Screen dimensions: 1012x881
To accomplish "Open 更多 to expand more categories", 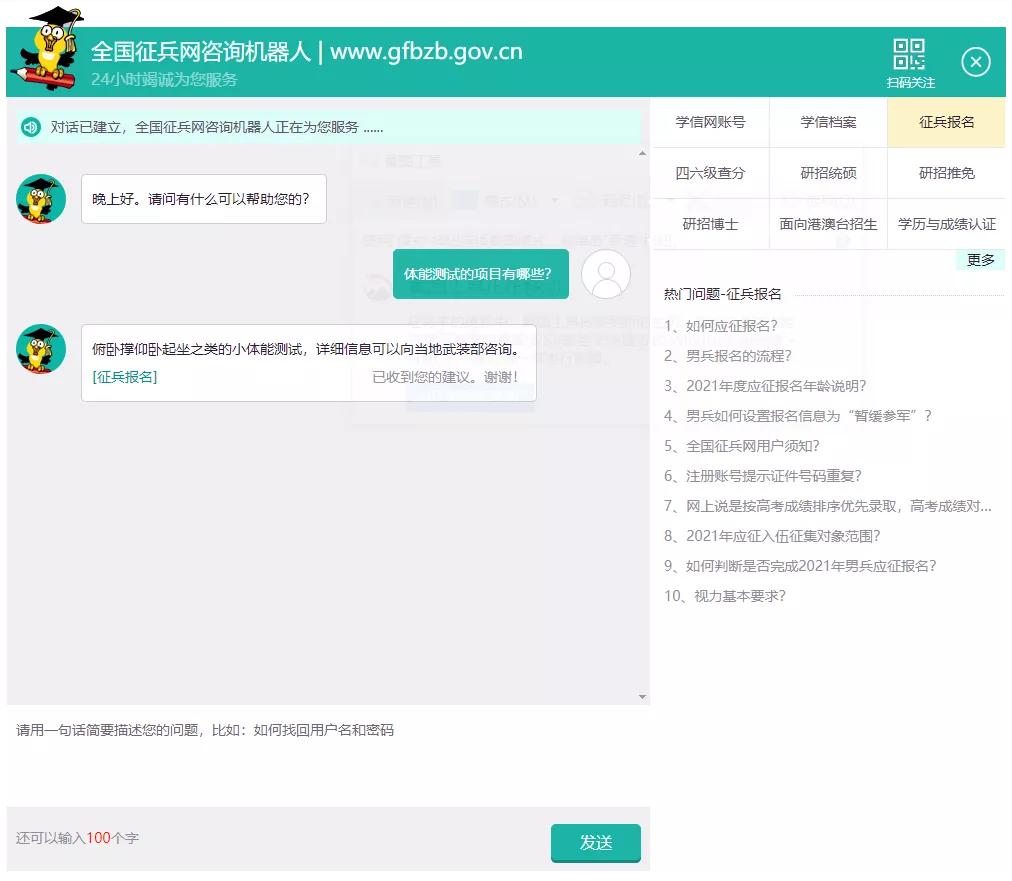I will [x=980, y=259].
